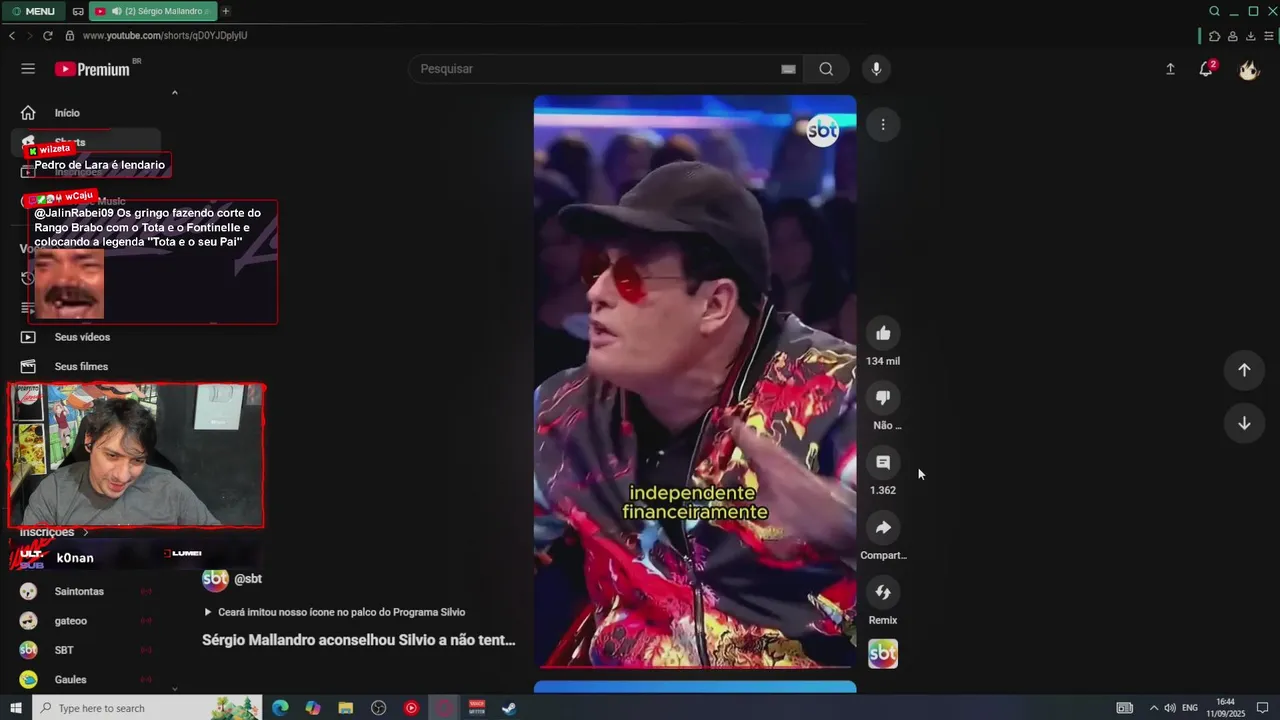Image resolution: width=1280 pixels, height=720 pixels.
Task: Open YouTube Music from the taskbar
Action: point(411,708)
